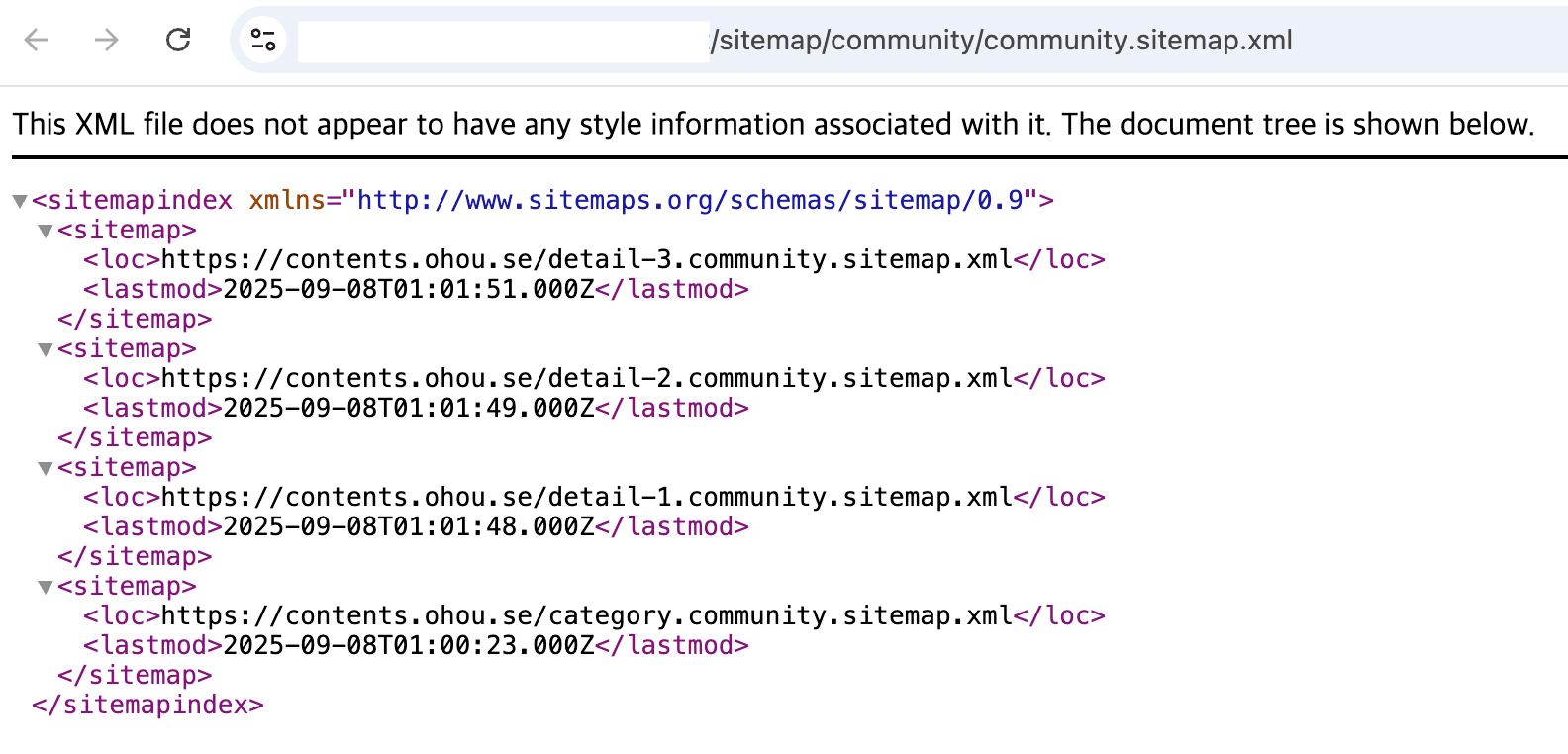Click the browser forward arrow
The image size is (1568, 754).
click(106, 40)
